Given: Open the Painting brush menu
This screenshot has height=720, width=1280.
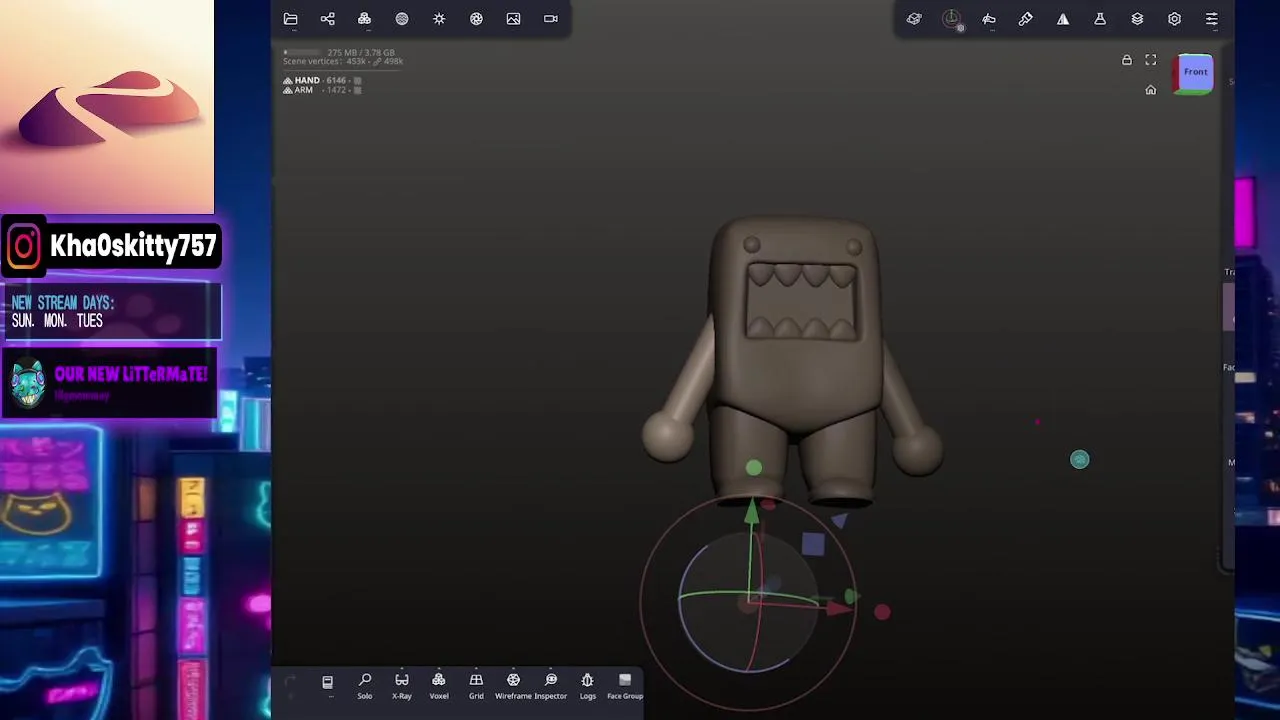Looking at the screenshot, I should point(1026,19).
